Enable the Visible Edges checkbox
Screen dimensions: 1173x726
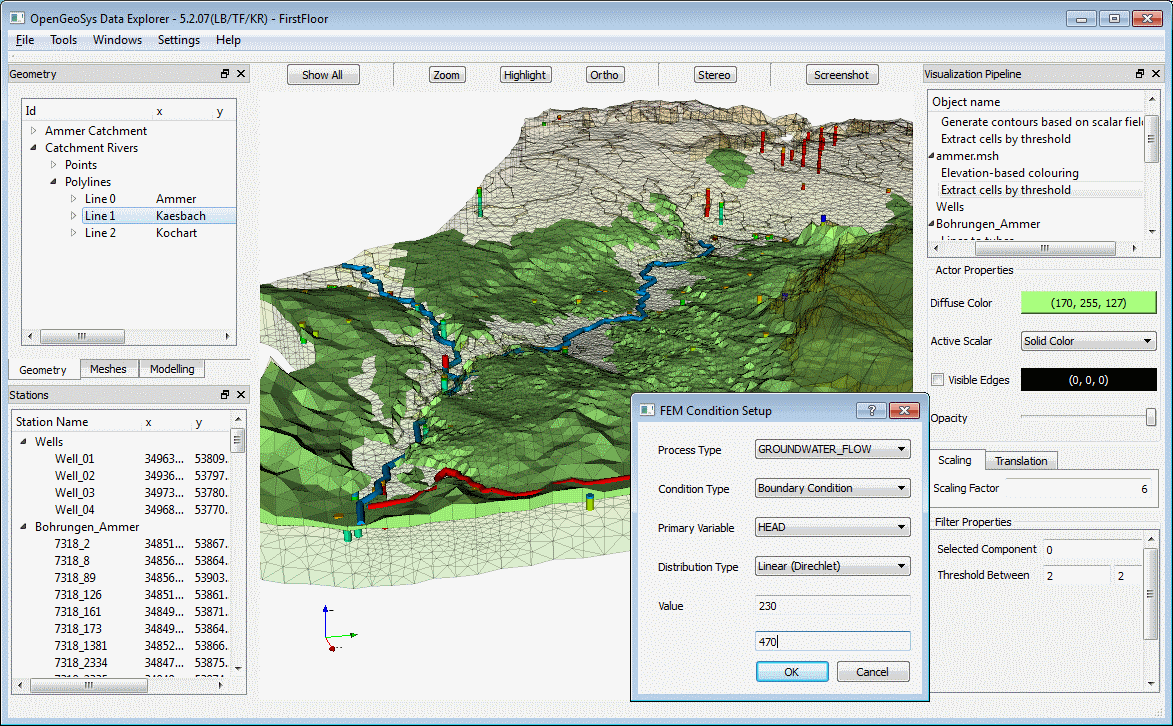click(x=937, y=380)
